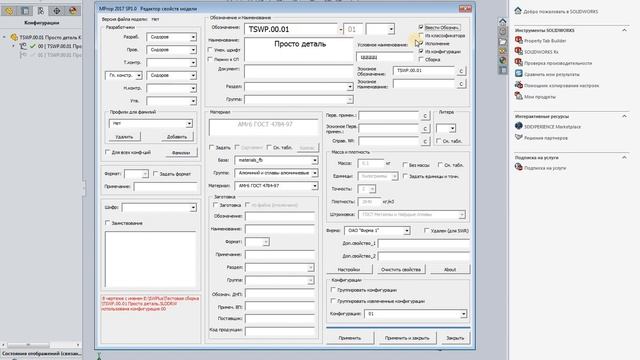Image resolution: width=640 pixels, height=360 pixels.
Task: Open material 'База' dropdown materials_fb
Action: (x=315, y=160)
